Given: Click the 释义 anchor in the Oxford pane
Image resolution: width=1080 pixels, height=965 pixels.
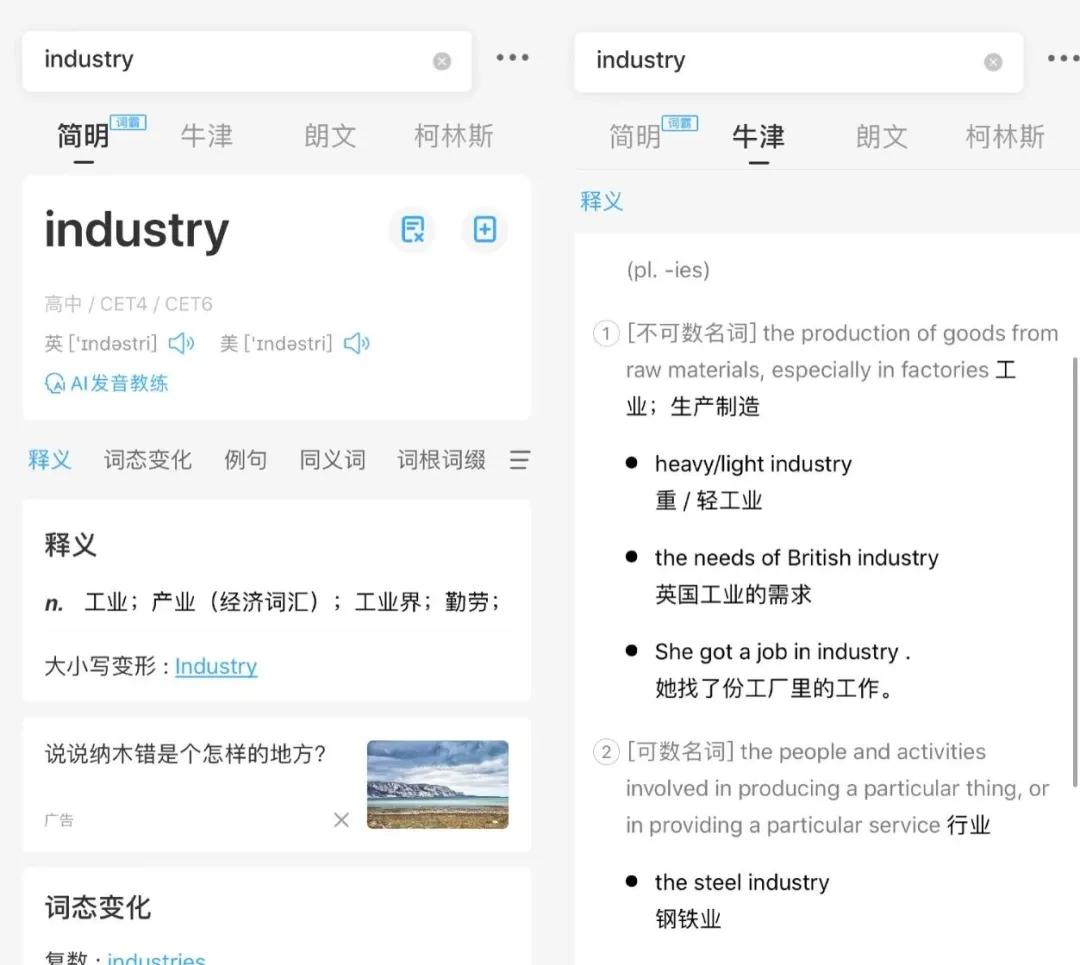Looking at the screenshot, I should click(x=601, y=200).
